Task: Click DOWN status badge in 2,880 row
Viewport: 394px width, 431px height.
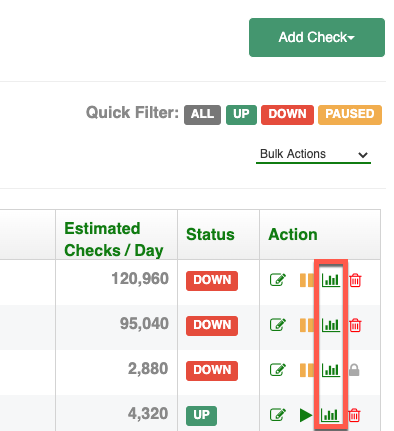Action: (212, 371)
